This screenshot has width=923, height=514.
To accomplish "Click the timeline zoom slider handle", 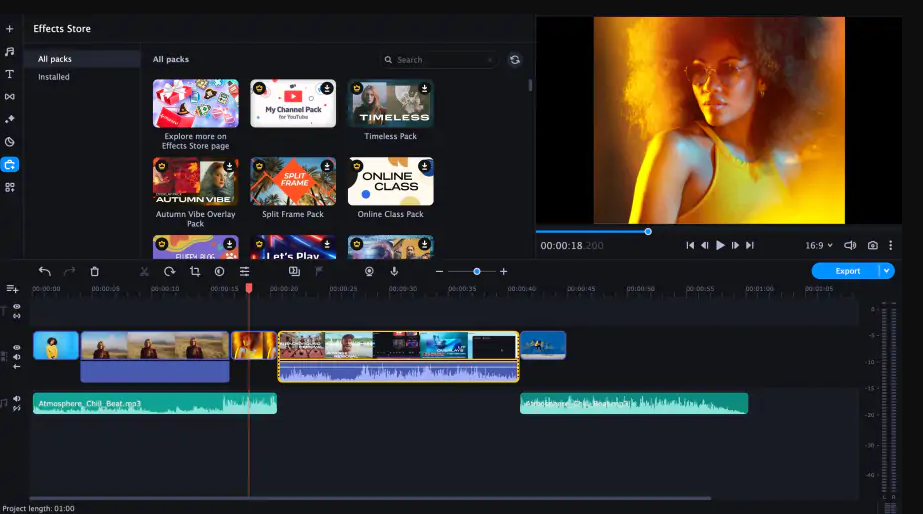I will (x=477, y=271).
